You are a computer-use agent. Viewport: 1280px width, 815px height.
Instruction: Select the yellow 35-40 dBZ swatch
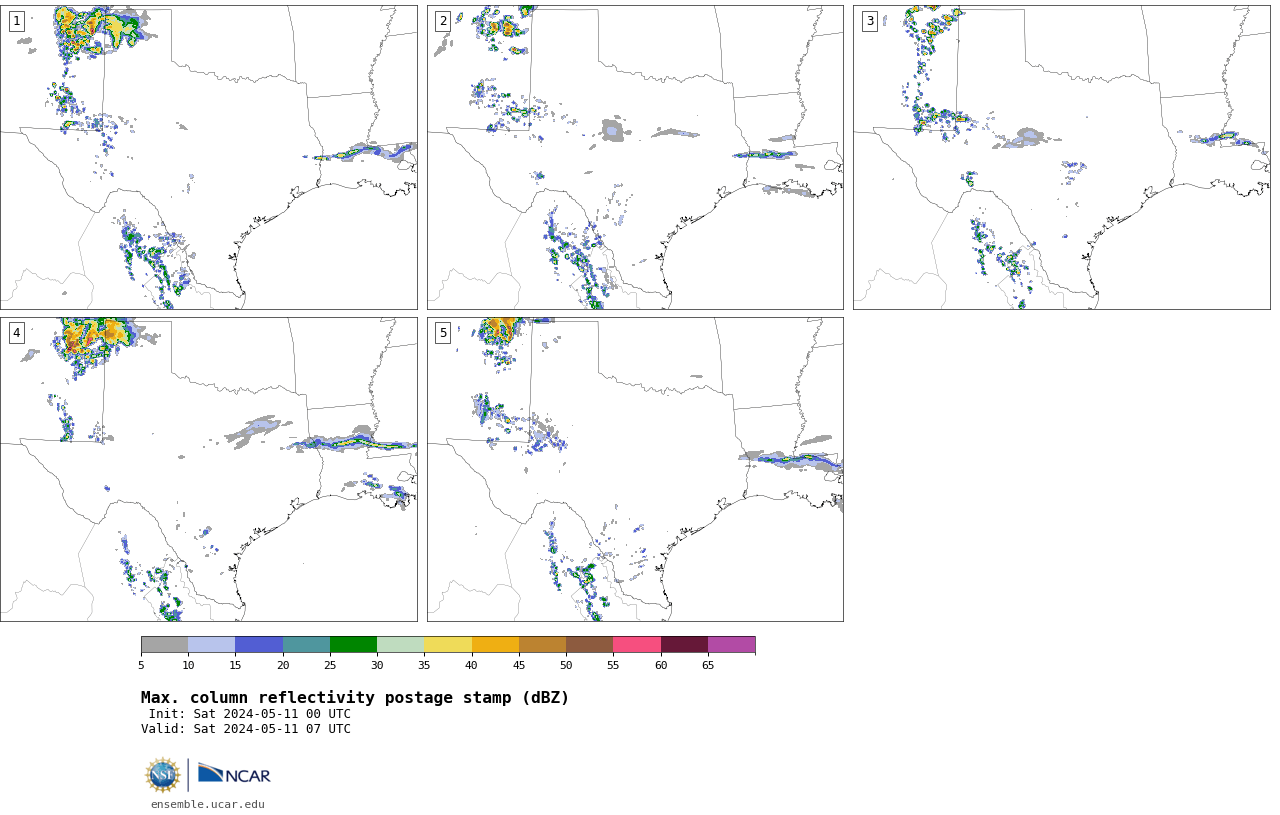(448, 644)
